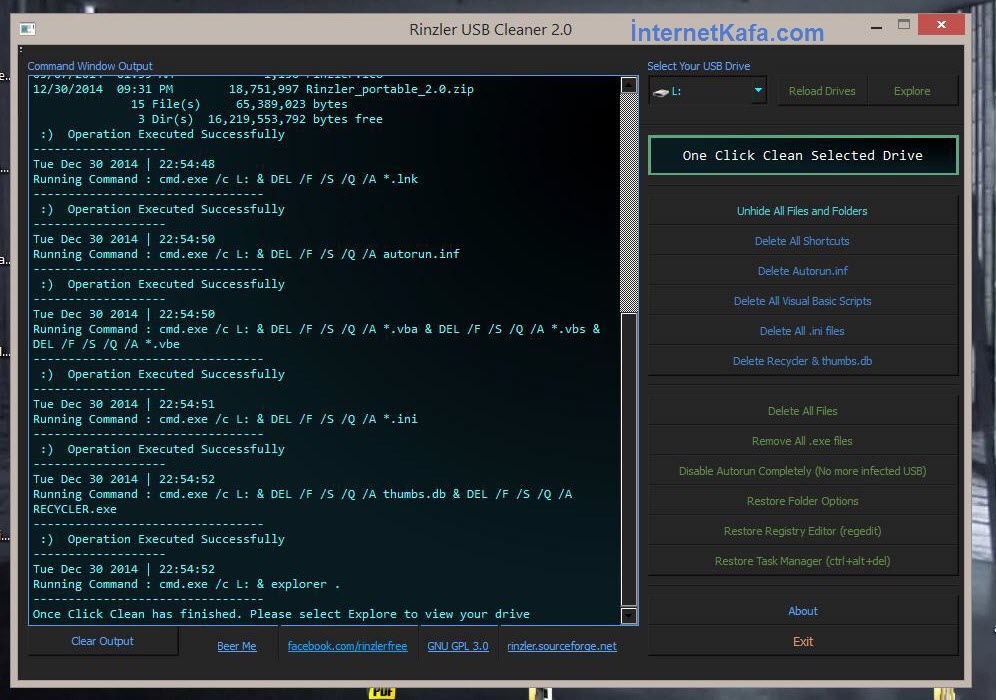Click the USB drive icon beside L:
Viewport: 996px width, 700px height.
tap(661, 92)
